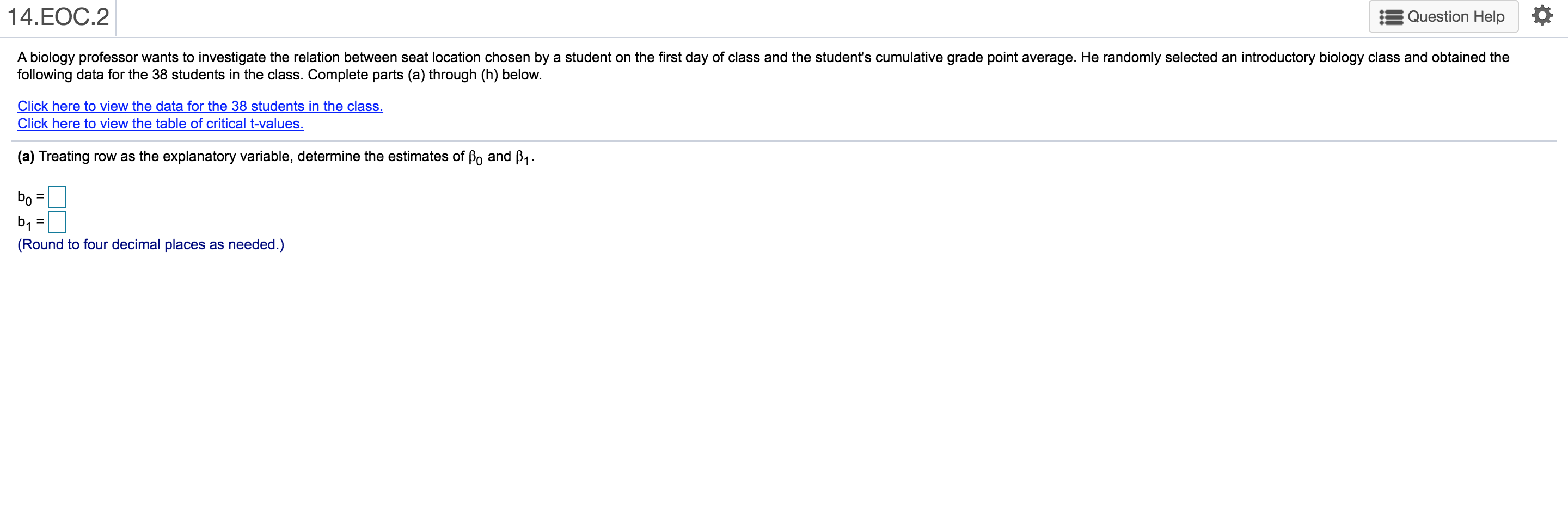
Task: Click "Complete parts (a) through (h) below" text
Action: click(424, 76)
